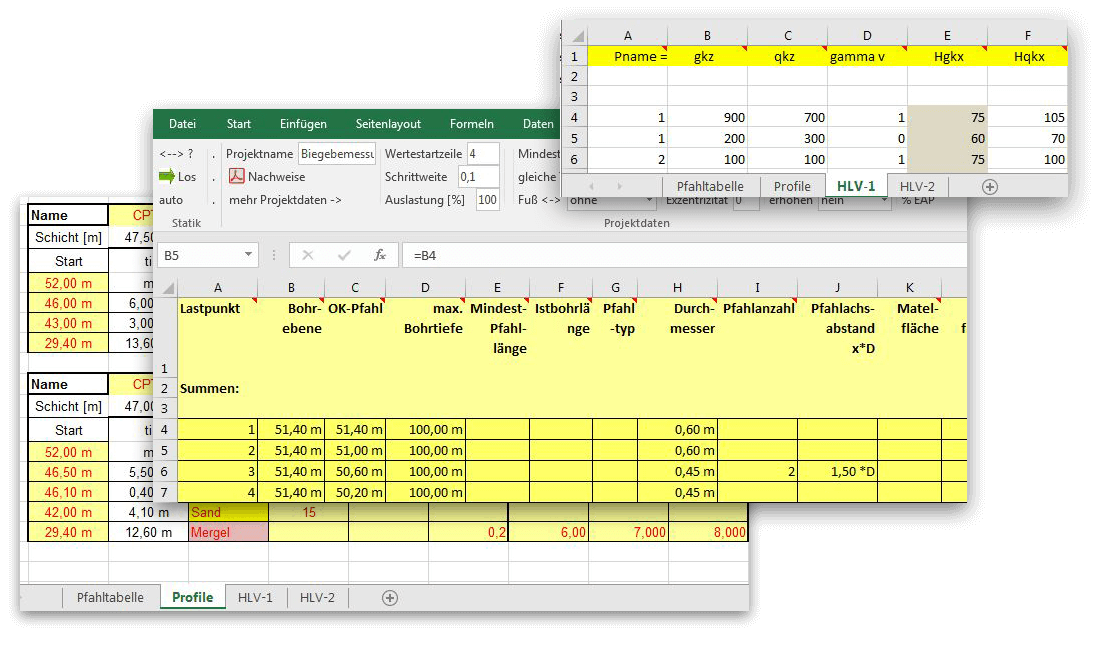Image resolution: width=1095 pixels, height=648 pixels.
Task: Click cell with 50,60 m OK-Pfahl
Action: coord(355,471)
